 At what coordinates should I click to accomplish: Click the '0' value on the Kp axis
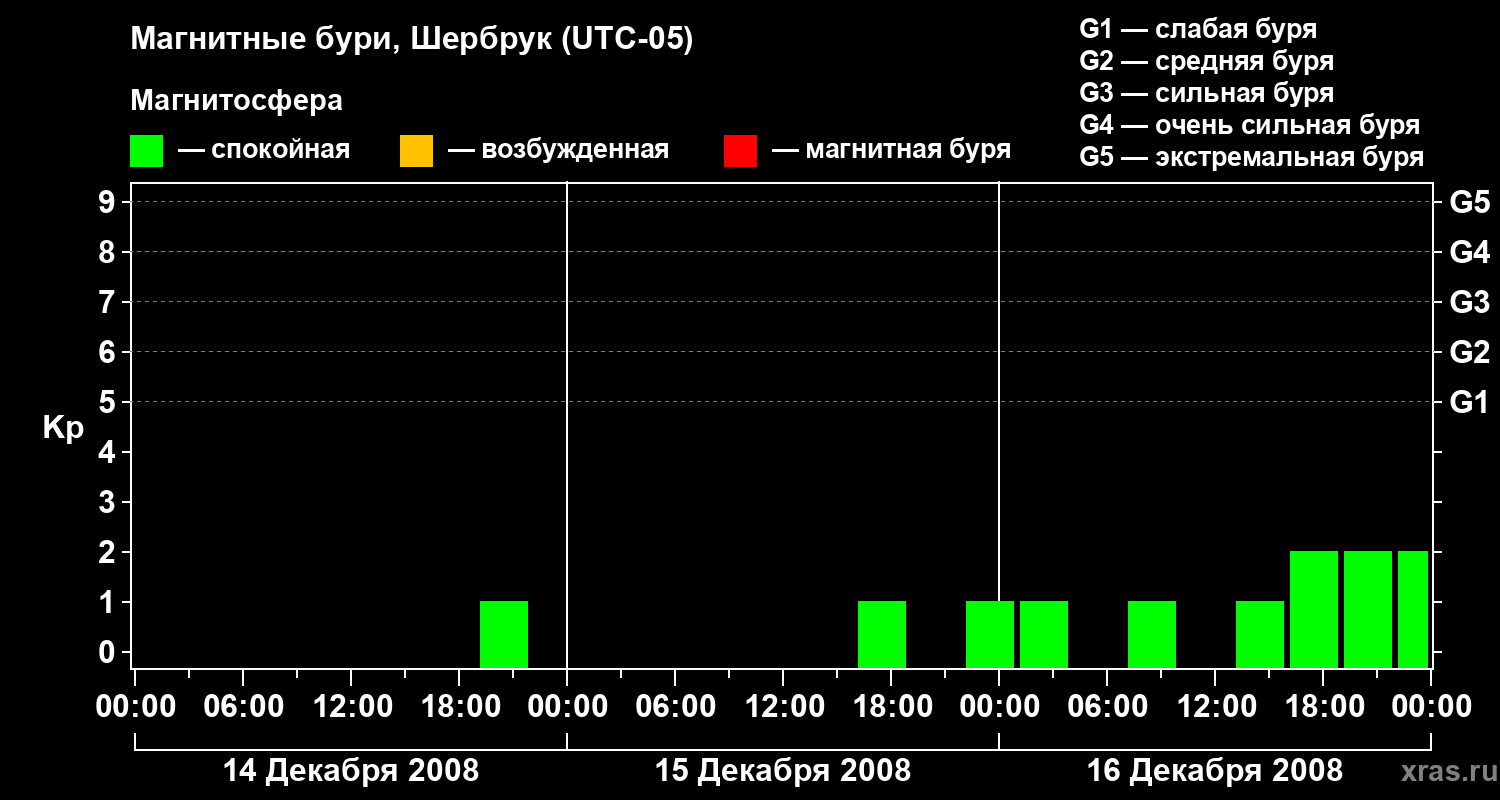click(109, 652)
